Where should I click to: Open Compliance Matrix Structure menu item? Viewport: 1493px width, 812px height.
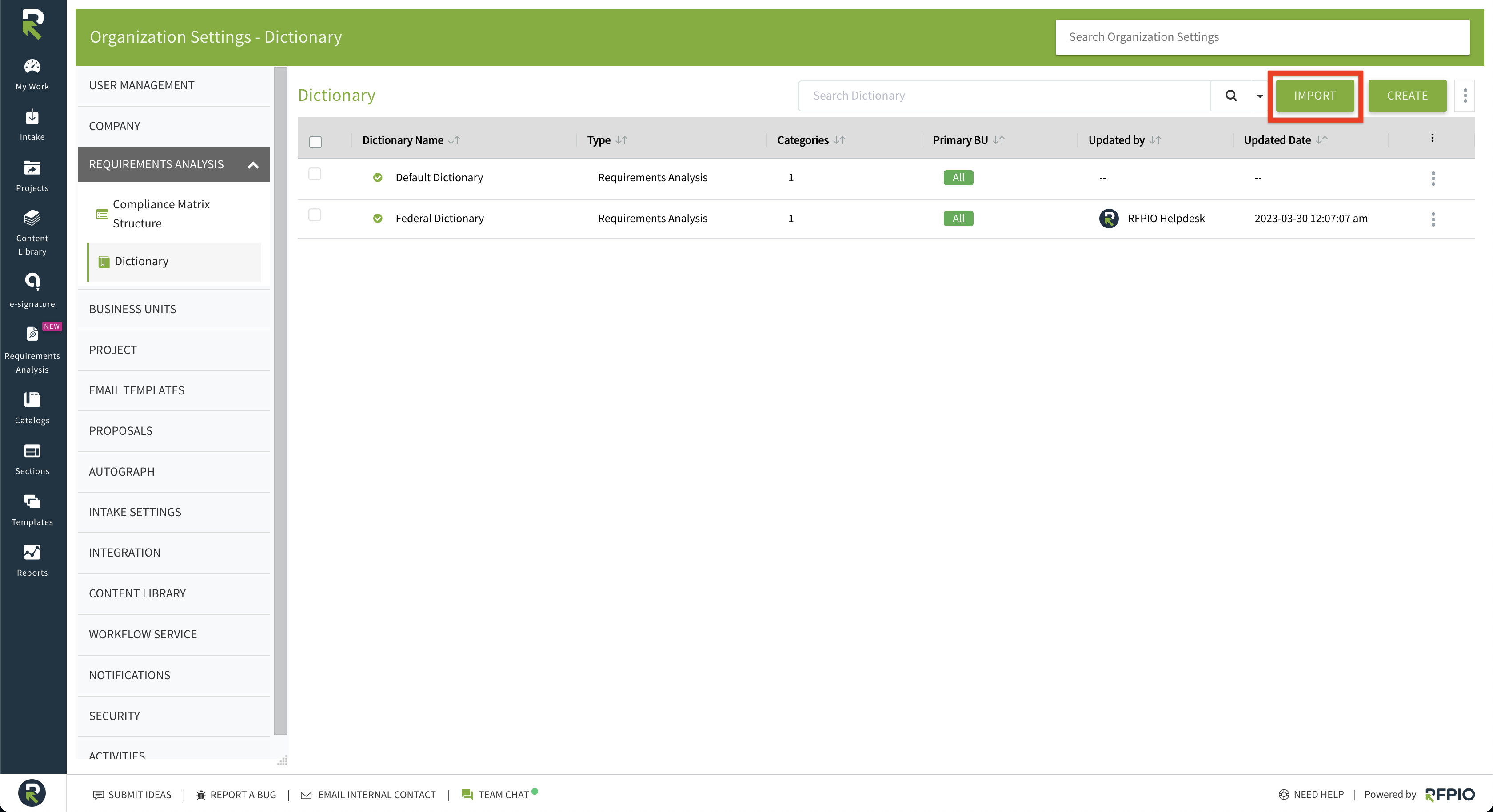174,214
